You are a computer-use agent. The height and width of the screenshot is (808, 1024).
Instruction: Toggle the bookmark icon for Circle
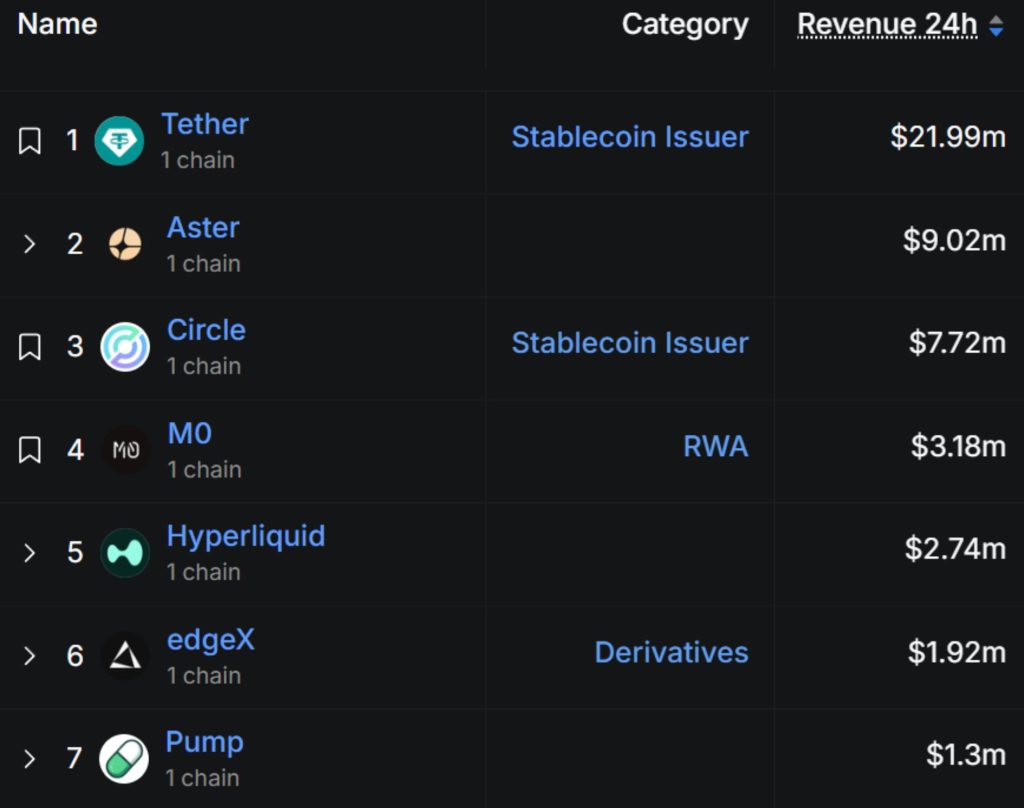click(x=31, y=346)
